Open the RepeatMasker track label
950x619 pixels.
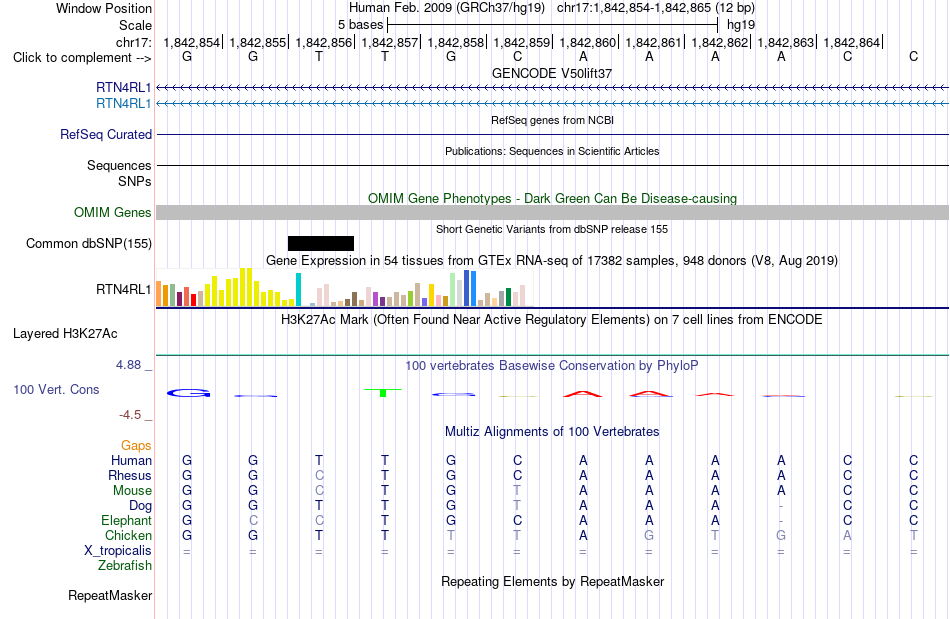coord(110,596)
